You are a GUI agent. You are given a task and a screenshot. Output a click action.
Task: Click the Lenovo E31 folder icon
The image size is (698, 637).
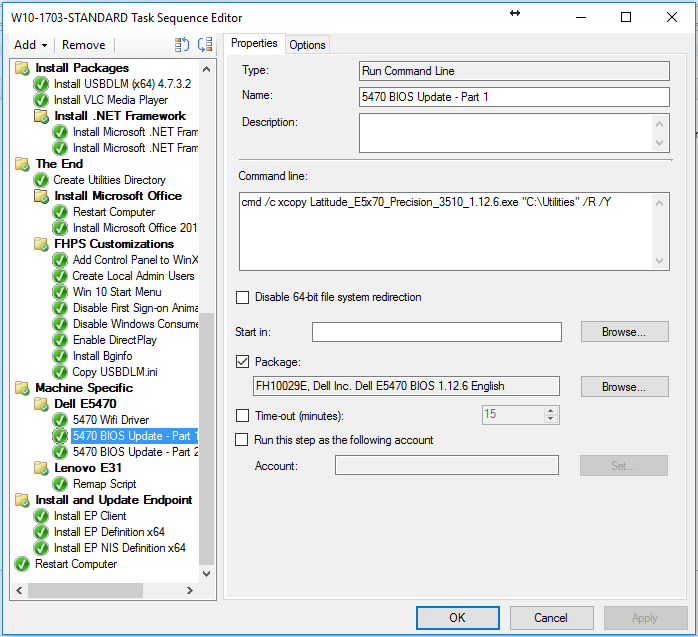pyautogui.click(x=41, y=468)
